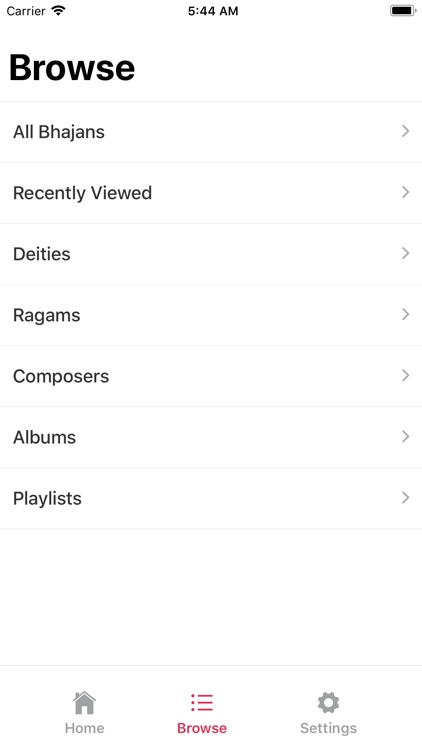
Task: Click the chevron beside All Bhajans
Action: point(406,131)
